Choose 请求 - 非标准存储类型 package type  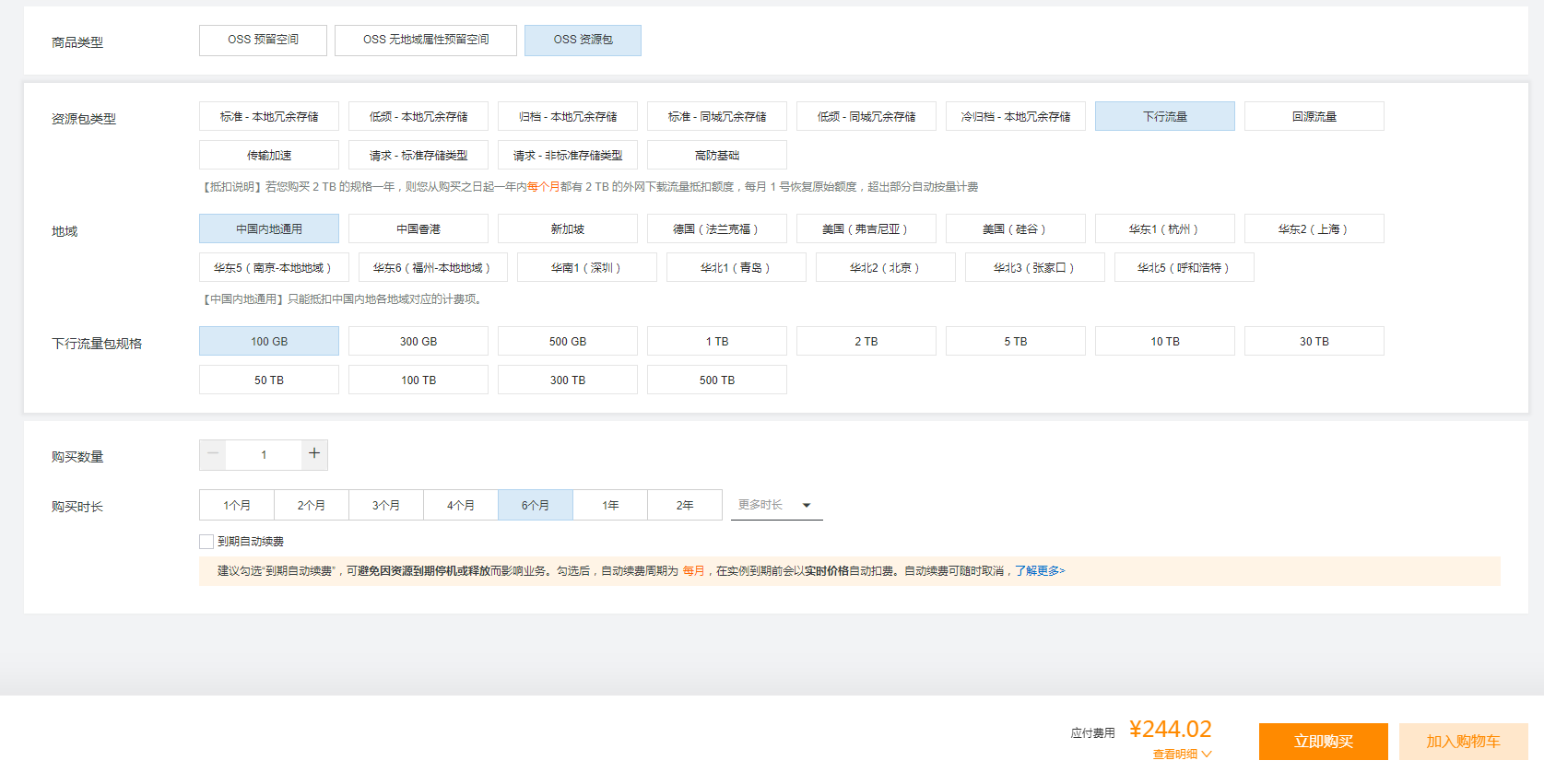568,155
